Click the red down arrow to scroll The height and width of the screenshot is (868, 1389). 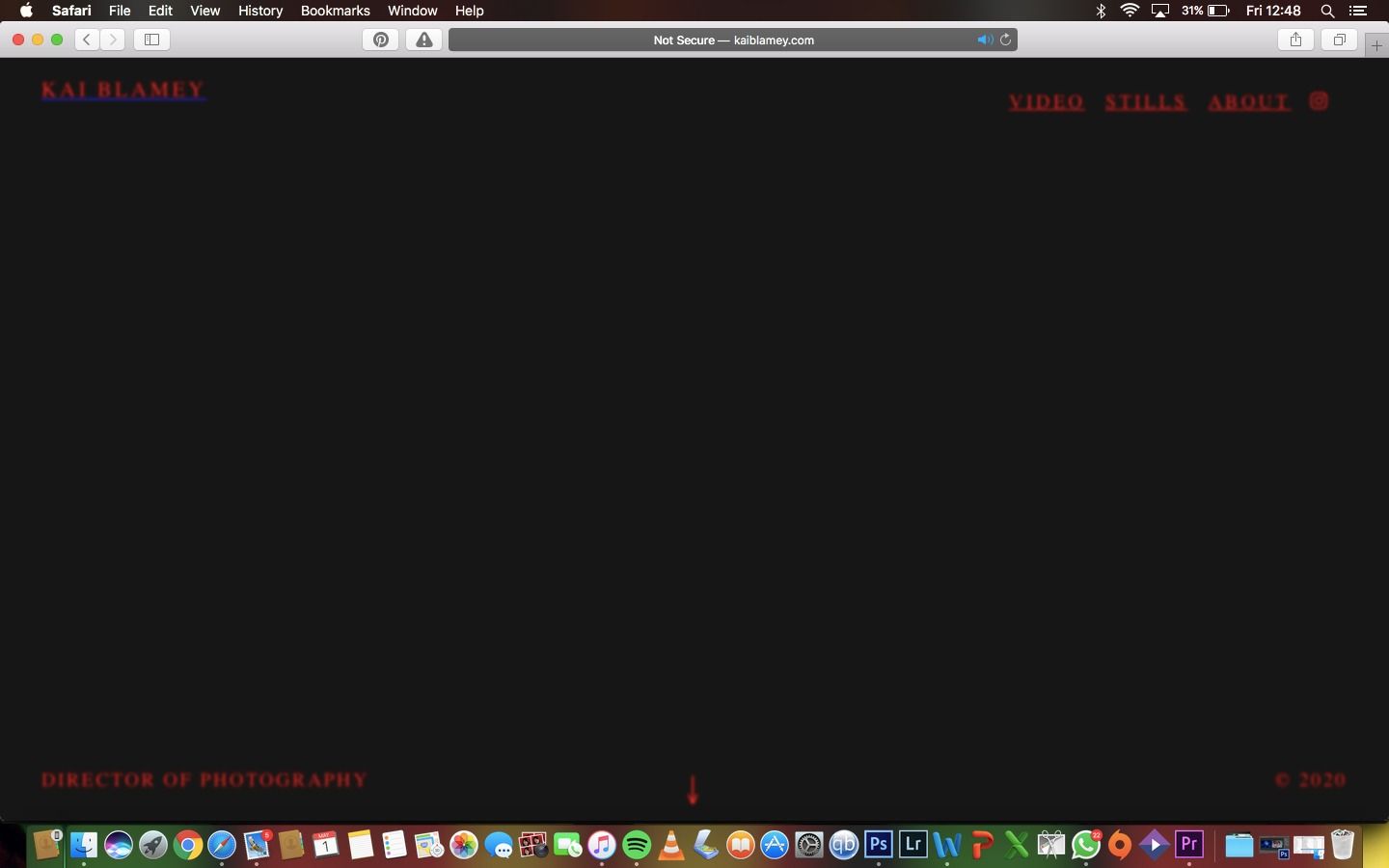tap(693, 789)
